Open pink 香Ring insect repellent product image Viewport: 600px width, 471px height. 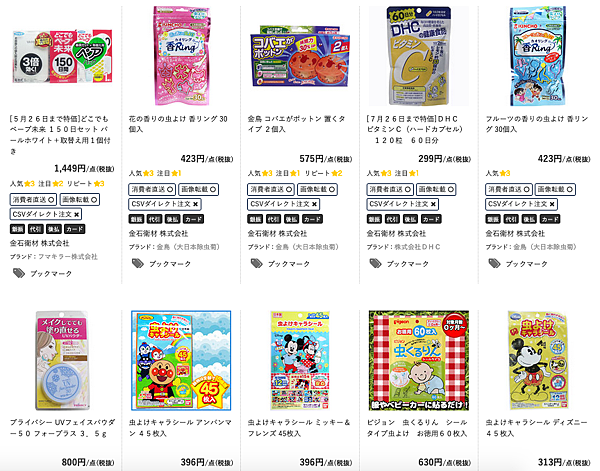coord(181,56)
